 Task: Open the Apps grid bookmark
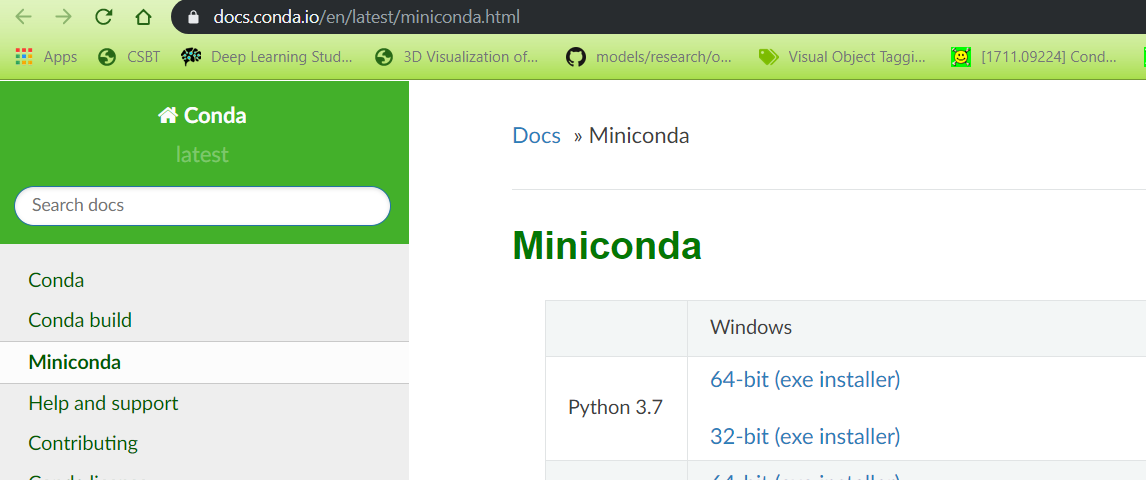[45, 56]
